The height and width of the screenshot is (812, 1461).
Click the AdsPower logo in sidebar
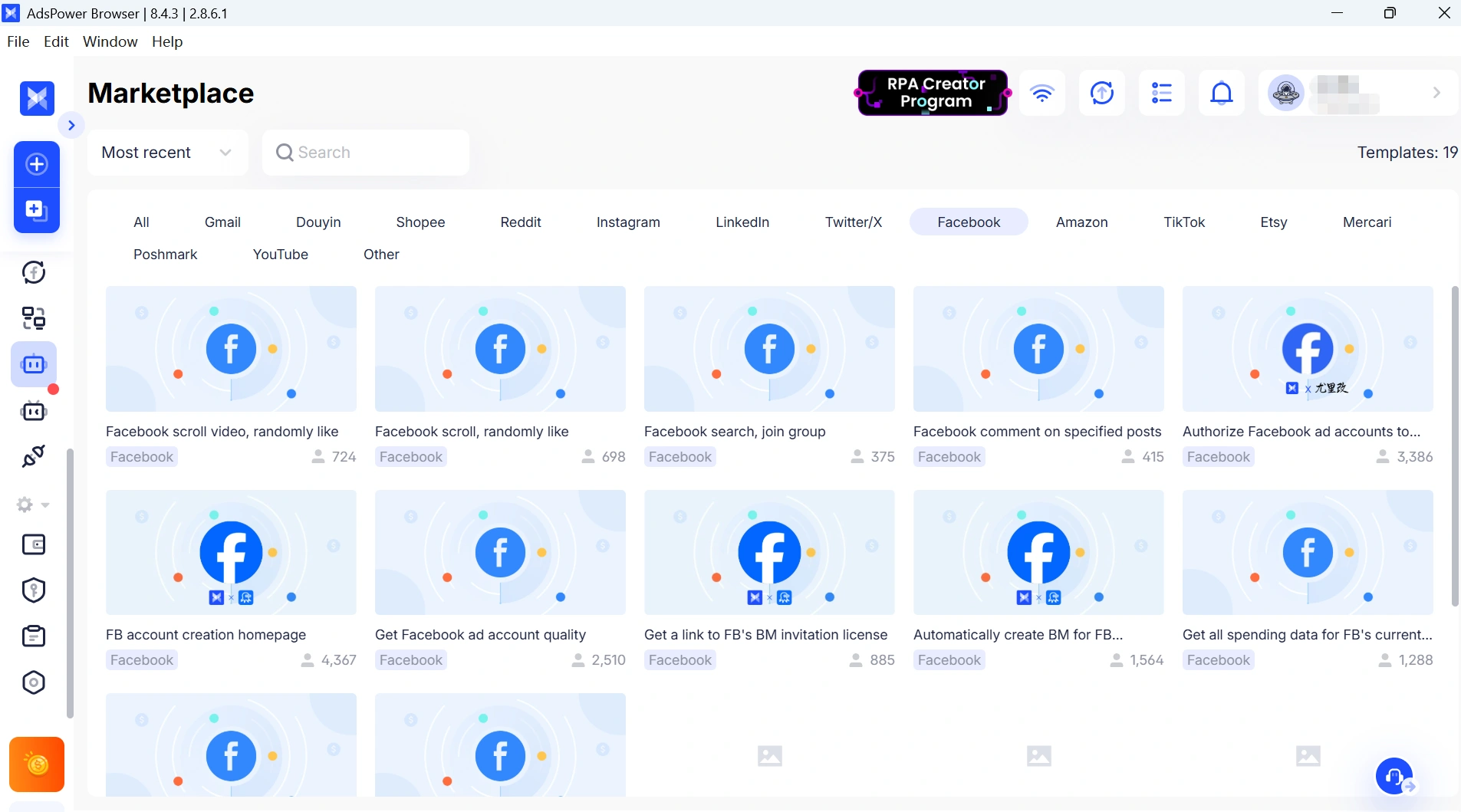click(x=37, y=98)
